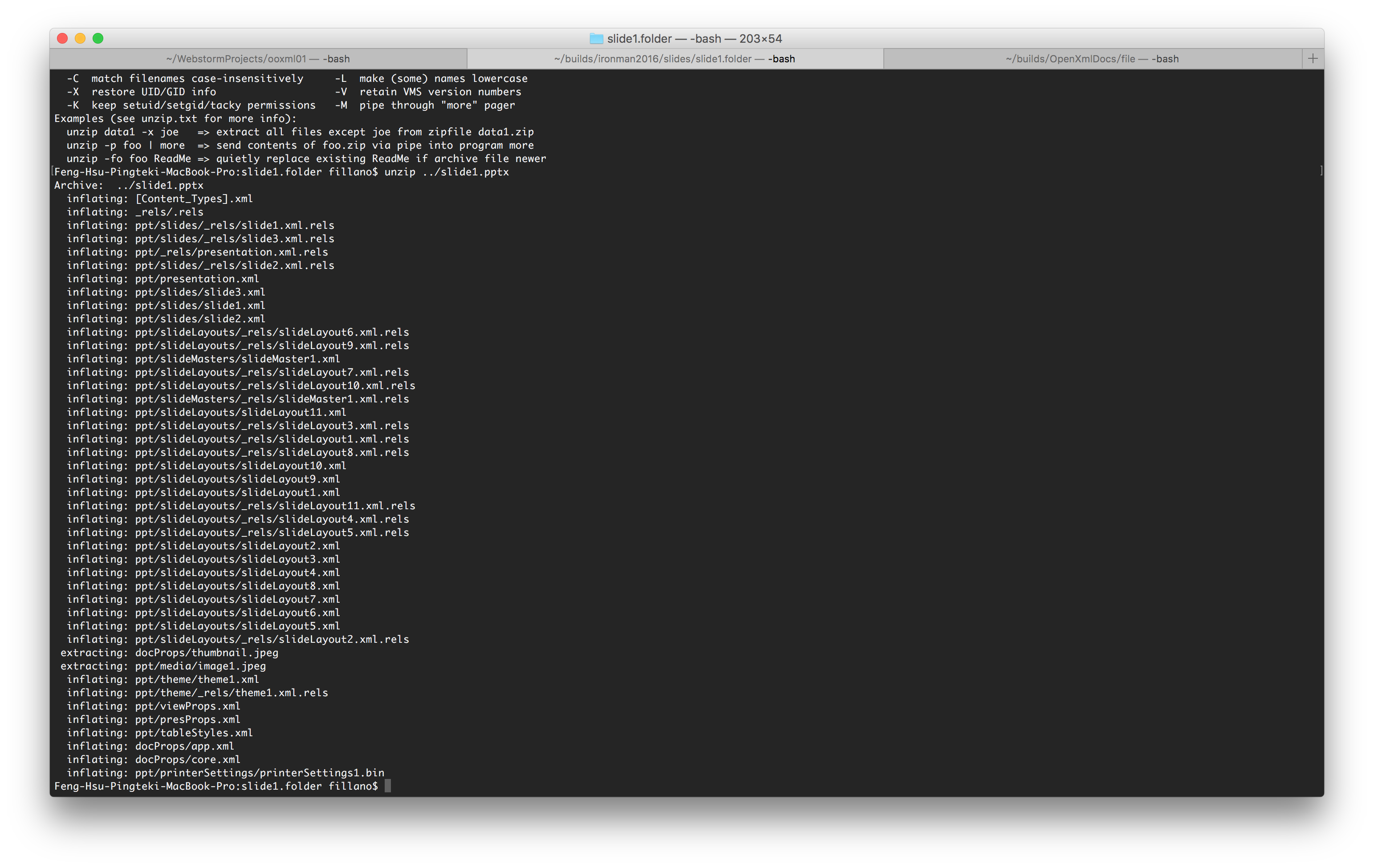Click 'unzip -p foo | more' example line
The height and width of the screenshot is (868, 1374).
click(300, 146)
